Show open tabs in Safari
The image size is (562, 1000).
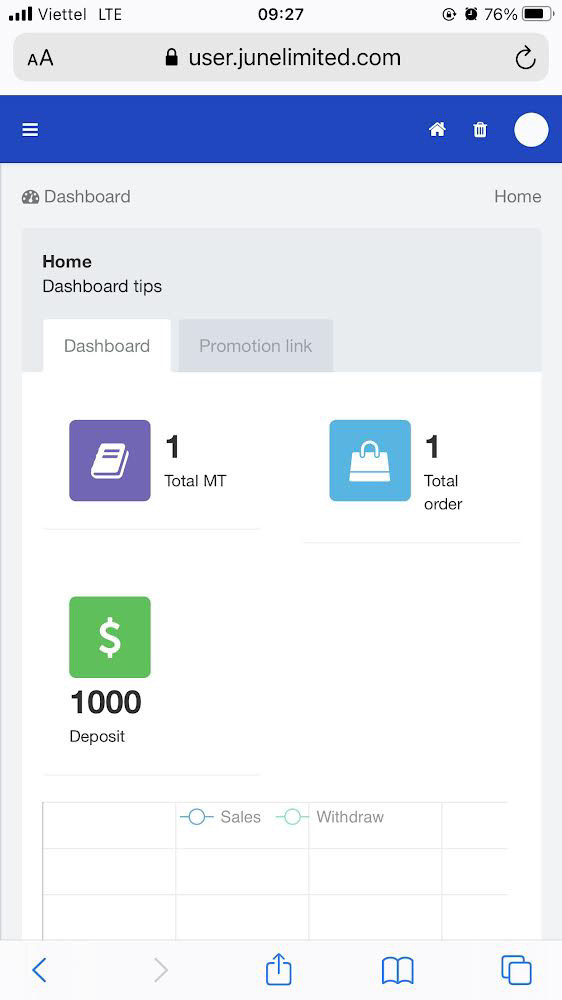[516, 970]
